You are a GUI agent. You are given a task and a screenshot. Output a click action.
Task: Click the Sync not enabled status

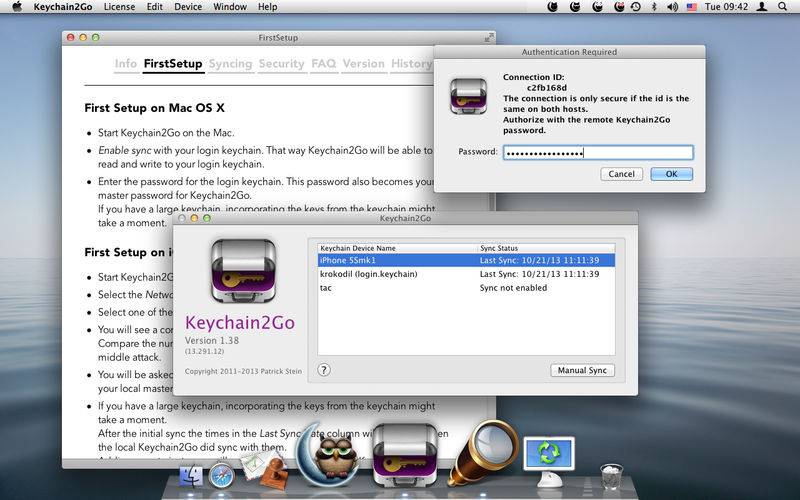coord(513,288)
